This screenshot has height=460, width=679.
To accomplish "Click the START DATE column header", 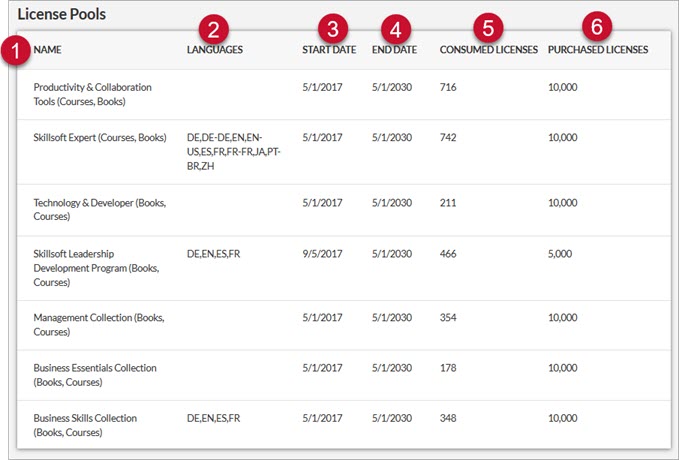I will (x=329, y=50).
